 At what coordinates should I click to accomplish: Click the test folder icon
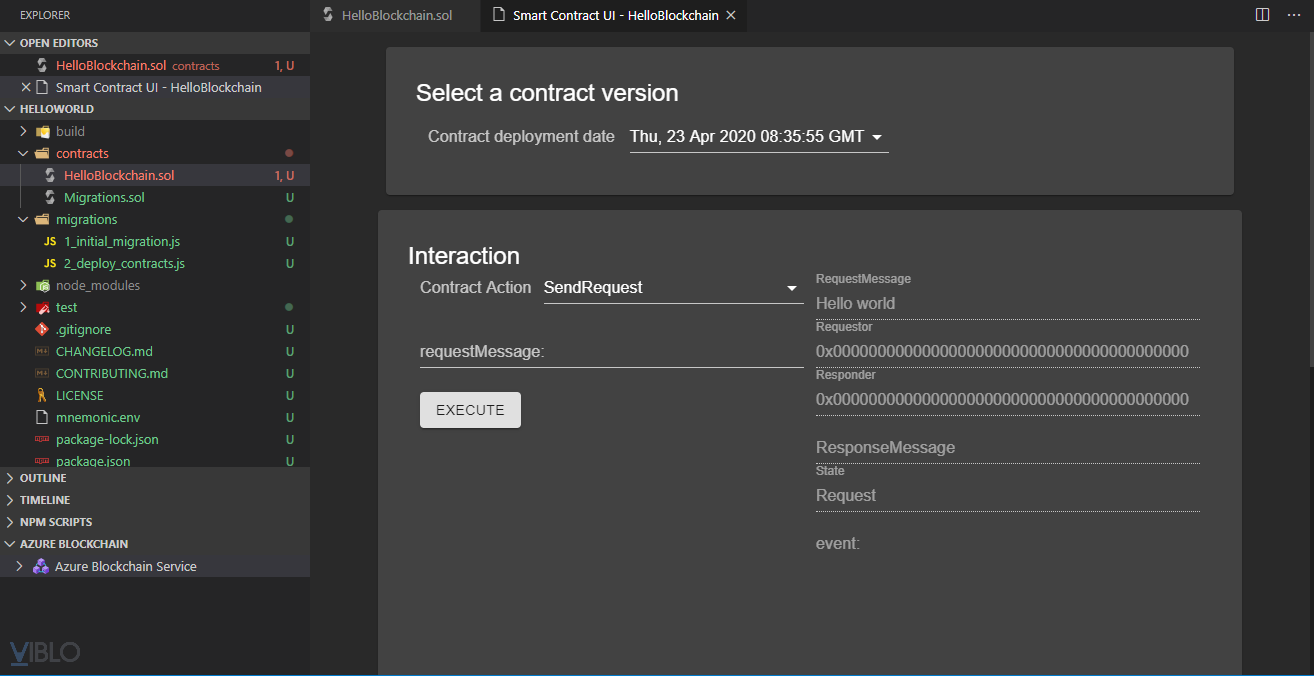(x=42, y=307)
